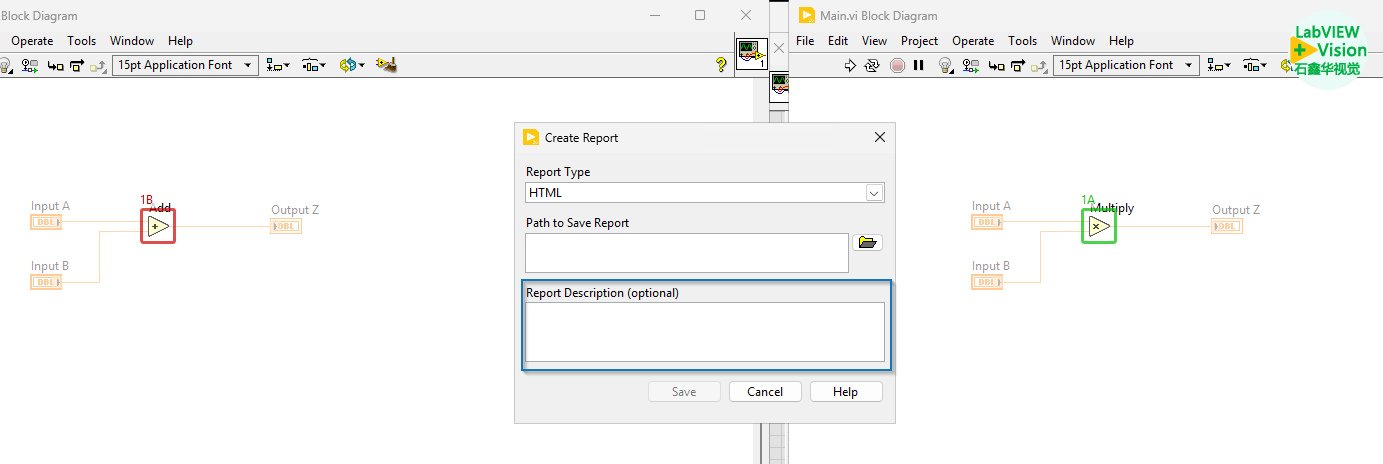This screenshot has width=1383, height=464.
Task: Open the Tools menu in left window
Action: pyautogui.click(x=82, y=41)
